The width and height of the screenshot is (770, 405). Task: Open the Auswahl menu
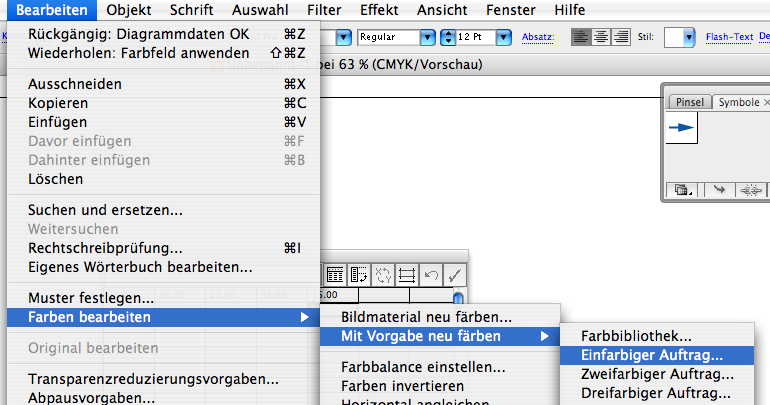click(x=260, y=10)
